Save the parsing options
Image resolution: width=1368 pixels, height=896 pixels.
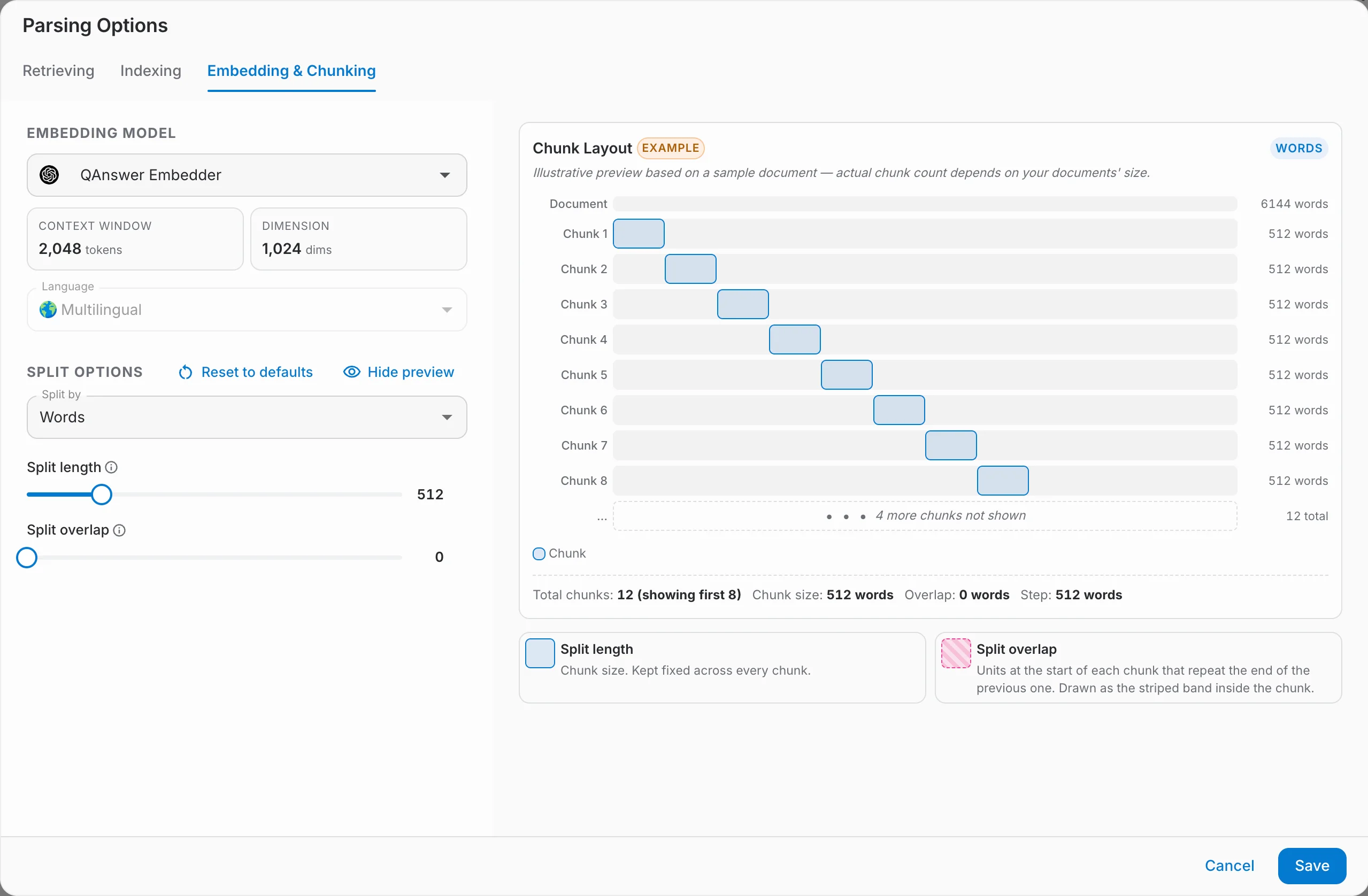(x=1312, y=865)
